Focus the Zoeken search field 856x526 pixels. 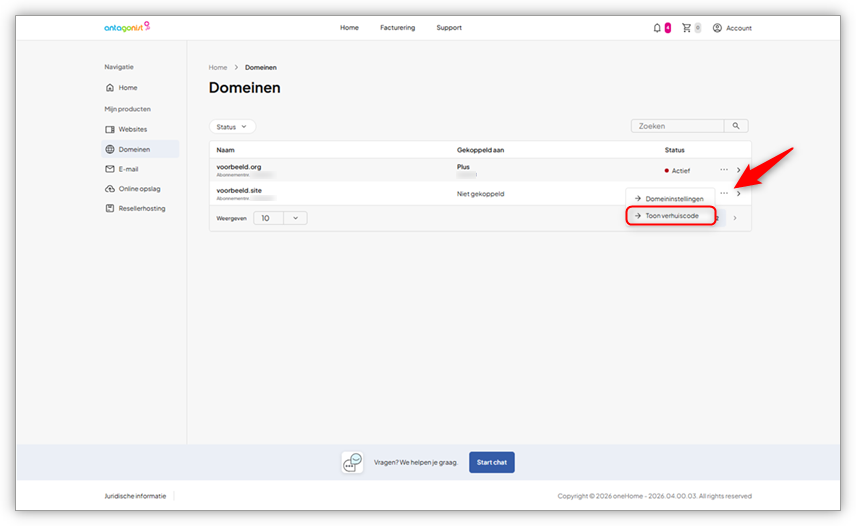click(678, 126)
